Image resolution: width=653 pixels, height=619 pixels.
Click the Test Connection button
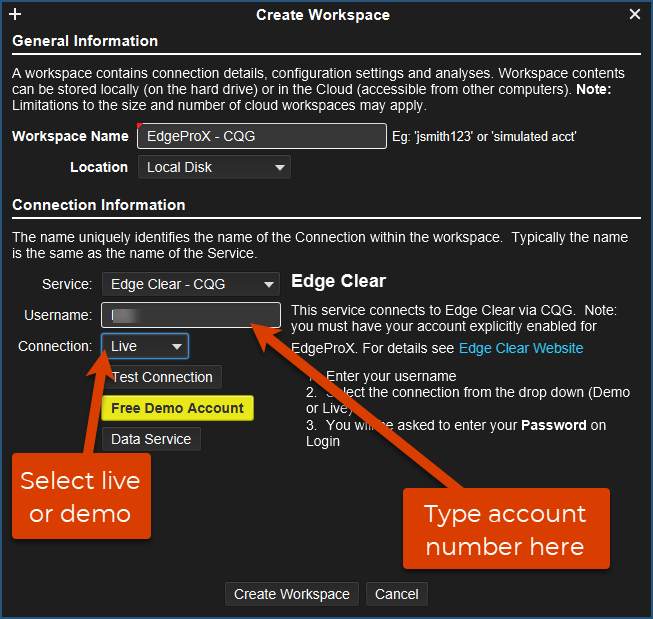click(x=162, y=377)
